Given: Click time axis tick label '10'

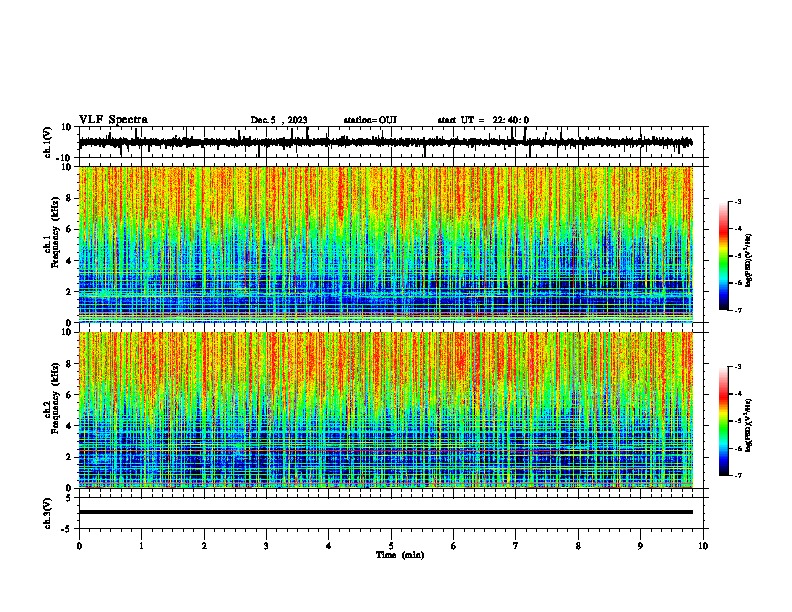Looking at the screenshot, I should tap(703, 546).
